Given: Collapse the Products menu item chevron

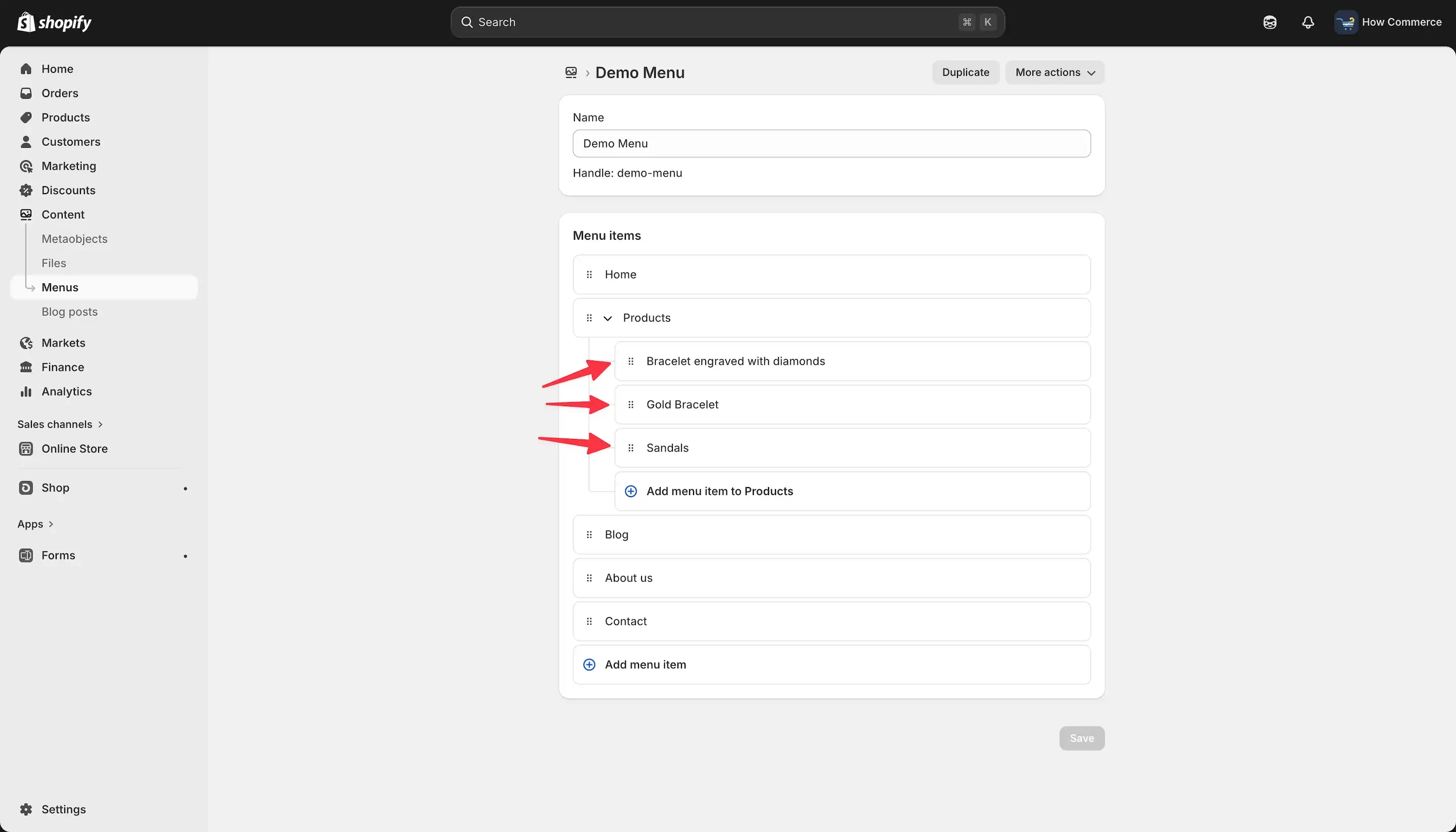Looking at the screenshot, I should tap(608, 318).
